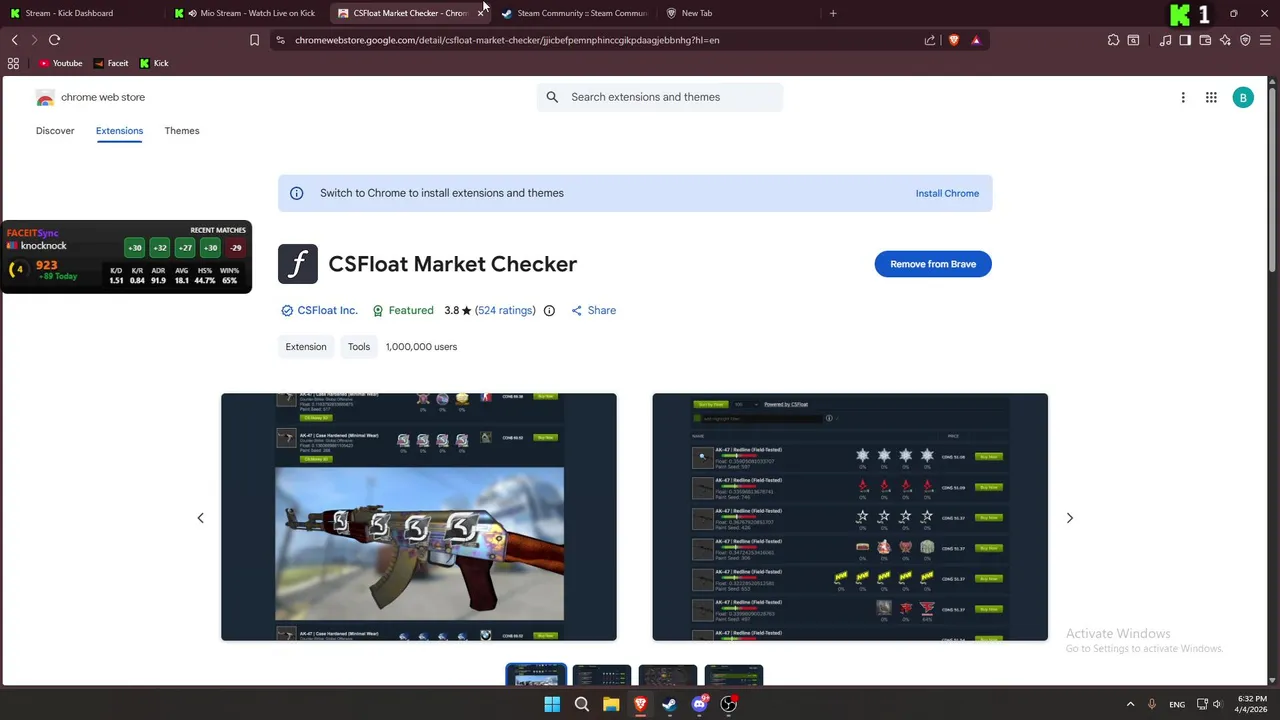
Task: Go to the Themes section
Action: coord(182,131)
